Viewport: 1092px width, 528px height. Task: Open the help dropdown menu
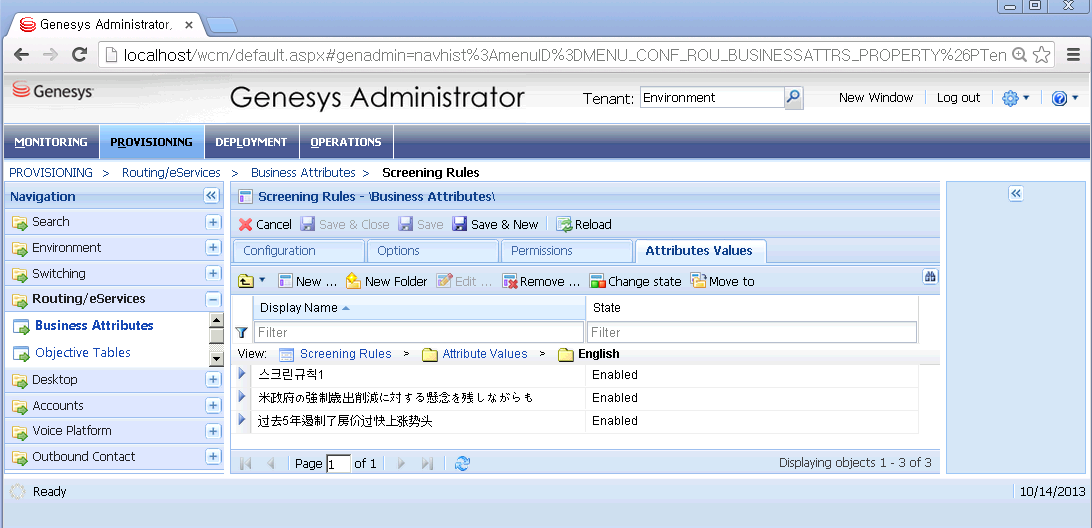point(1065,98)
